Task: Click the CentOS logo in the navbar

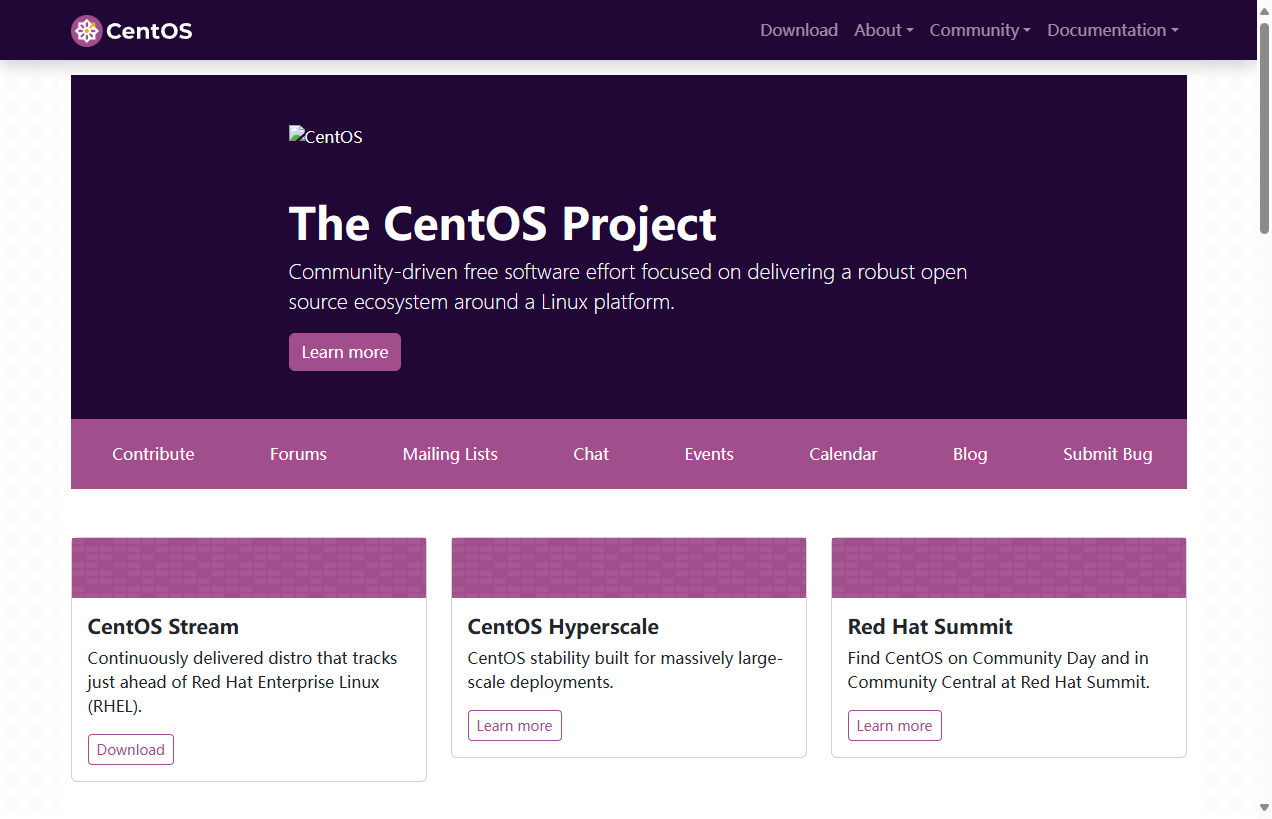Action: tap(131, 30)
